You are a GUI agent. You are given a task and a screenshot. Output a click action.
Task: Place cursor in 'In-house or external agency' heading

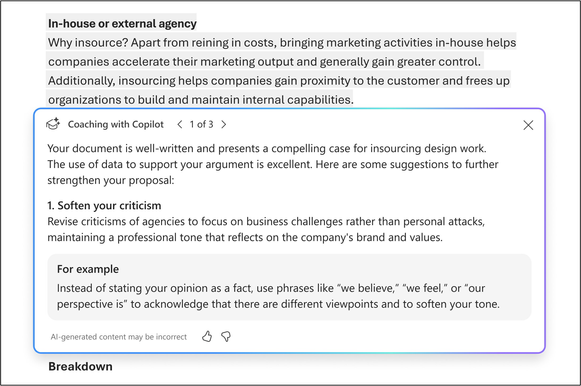122,23
